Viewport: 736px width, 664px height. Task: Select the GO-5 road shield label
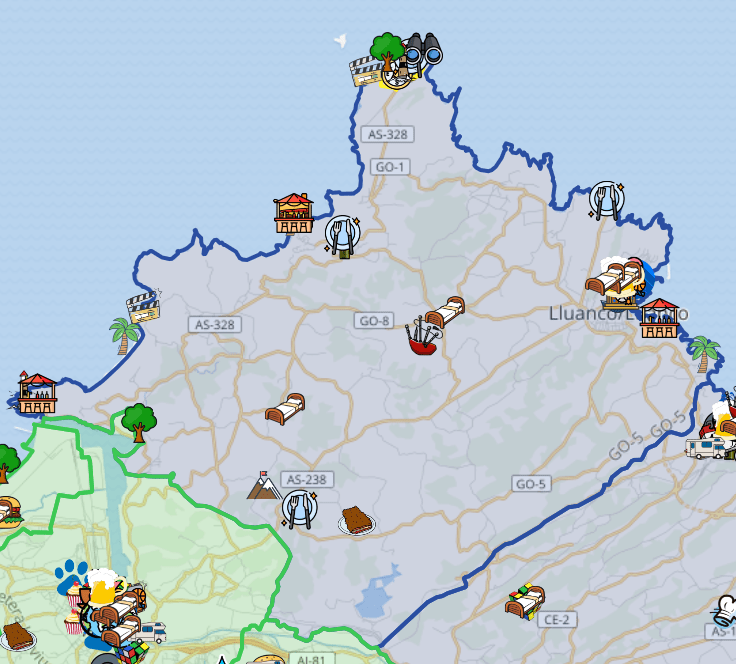[x=531, y=484]
